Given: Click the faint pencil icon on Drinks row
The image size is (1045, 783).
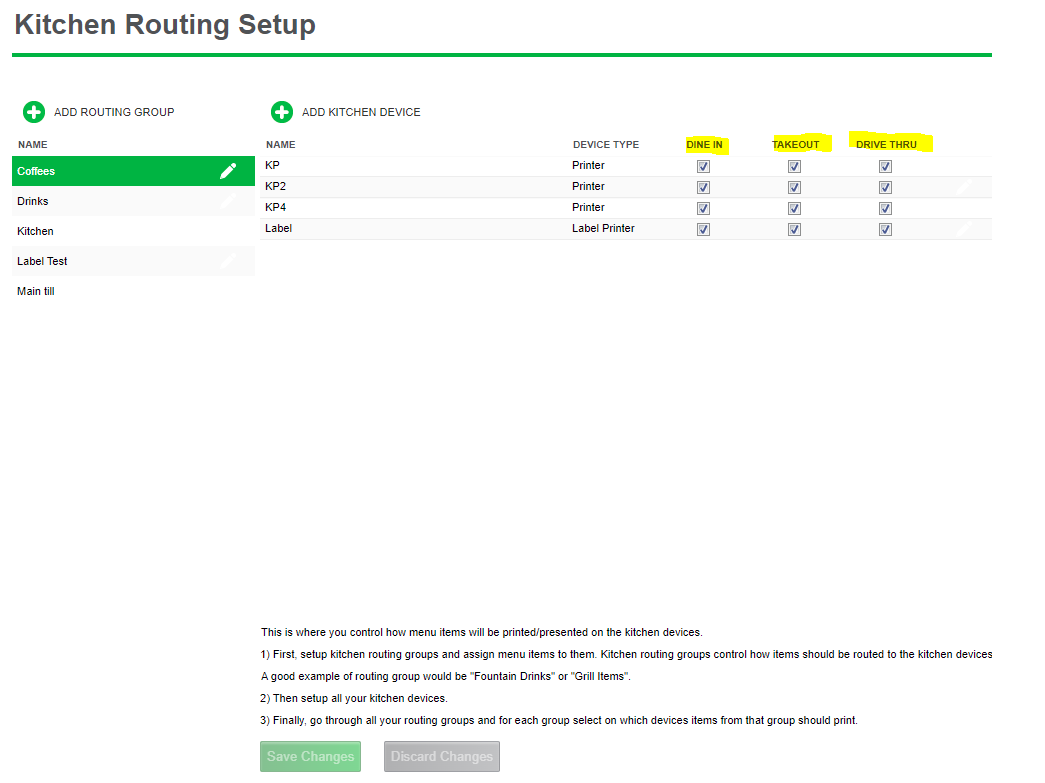Looking at the screenshot, I should click(228, 201).
